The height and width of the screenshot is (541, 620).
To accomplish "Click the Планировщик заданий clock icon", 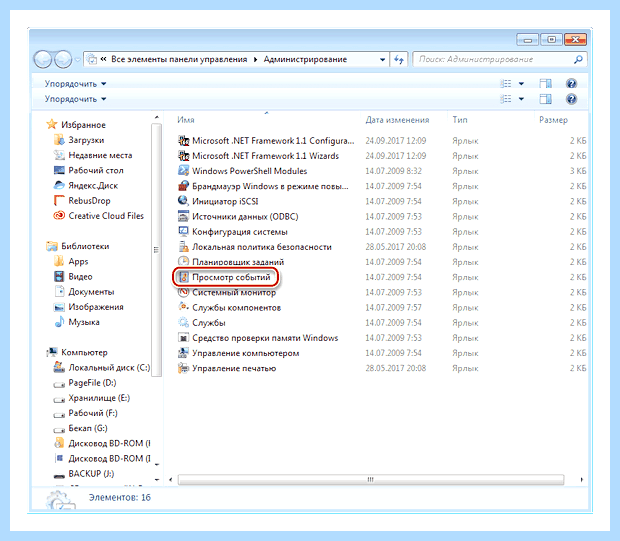I will 183,261.
